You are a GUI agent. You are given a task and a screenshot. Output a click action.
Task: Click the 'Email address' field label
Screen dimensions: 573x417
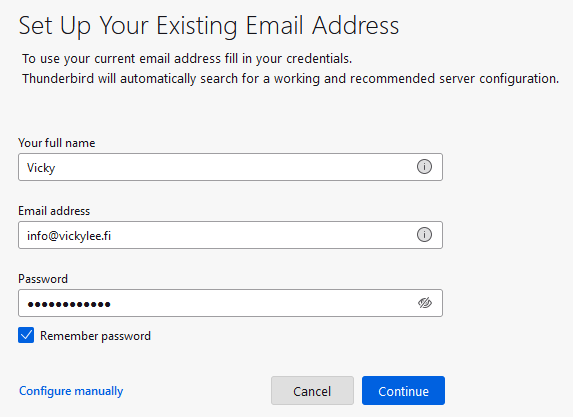54,211
